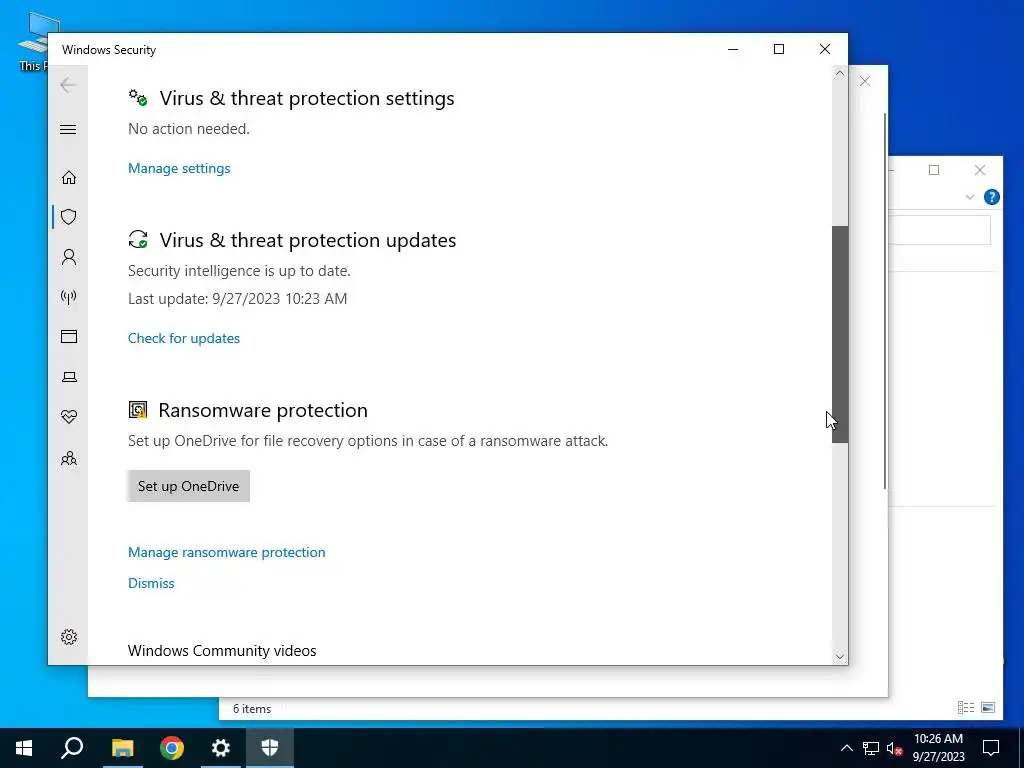Viewport: 1024px width, 768px height.
Task: Maximize the Windows Security window
Action: click(778, 50)
